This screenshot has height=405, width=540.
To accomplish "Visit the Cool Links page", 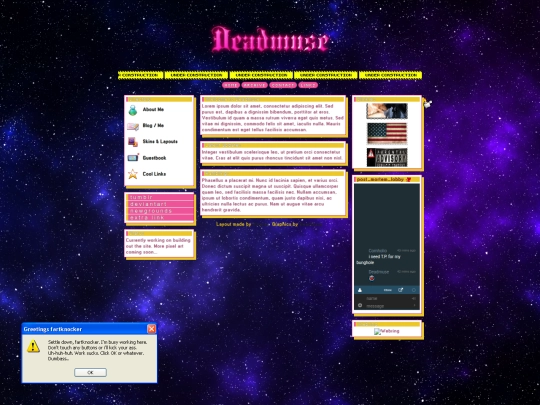I will tap(154, 174).
